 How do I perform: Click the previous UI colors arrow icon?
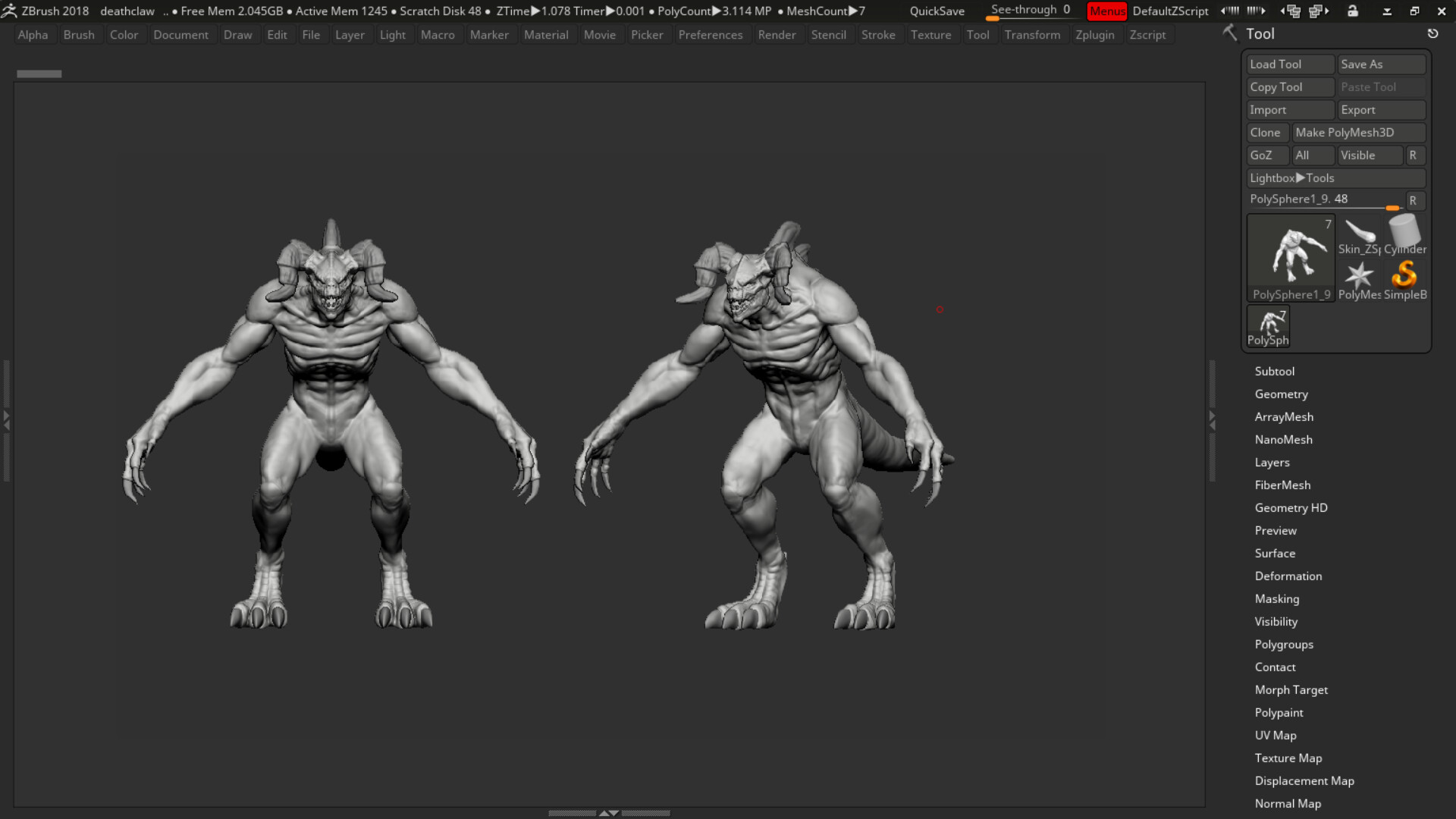pyautogui.click(x=1230, y=11)
